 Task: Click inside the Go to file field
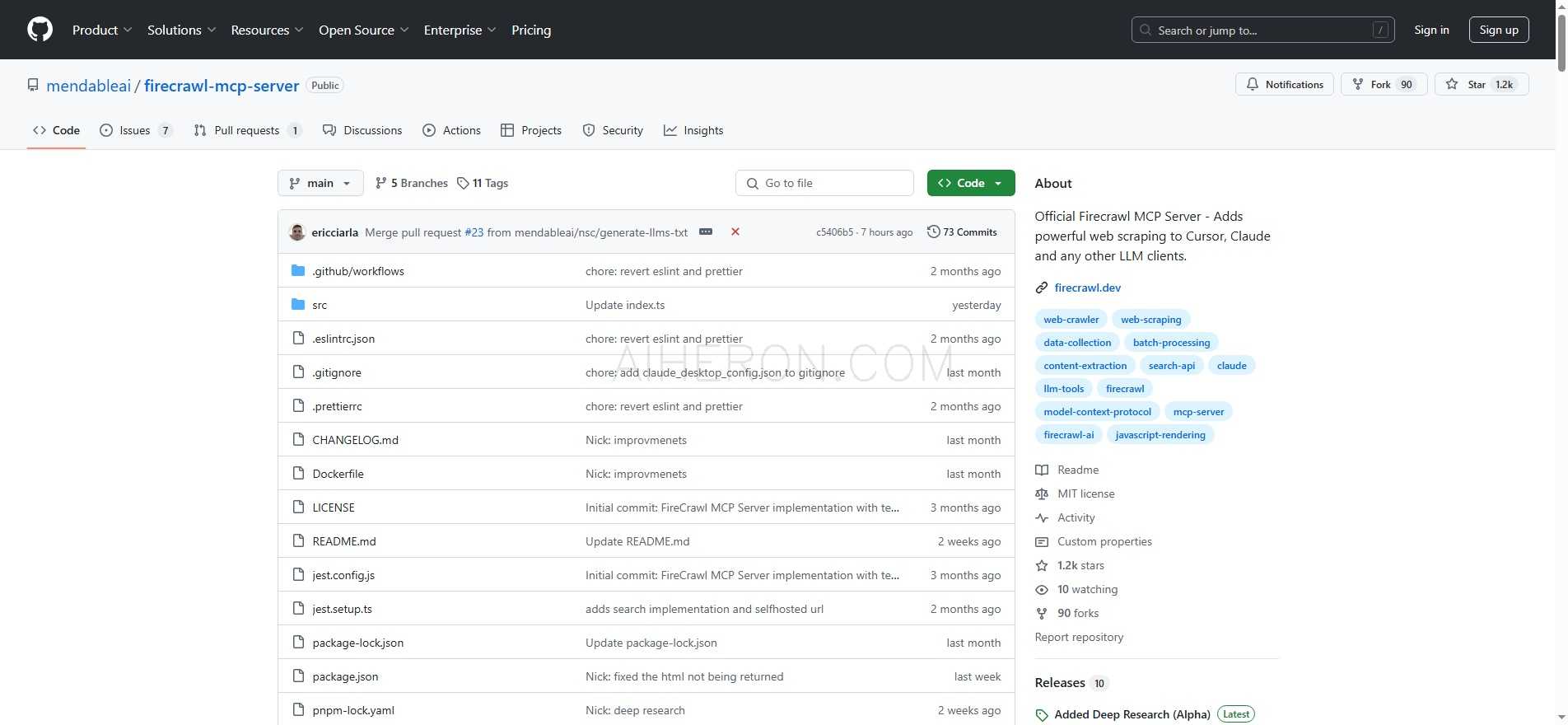point(824,183)
